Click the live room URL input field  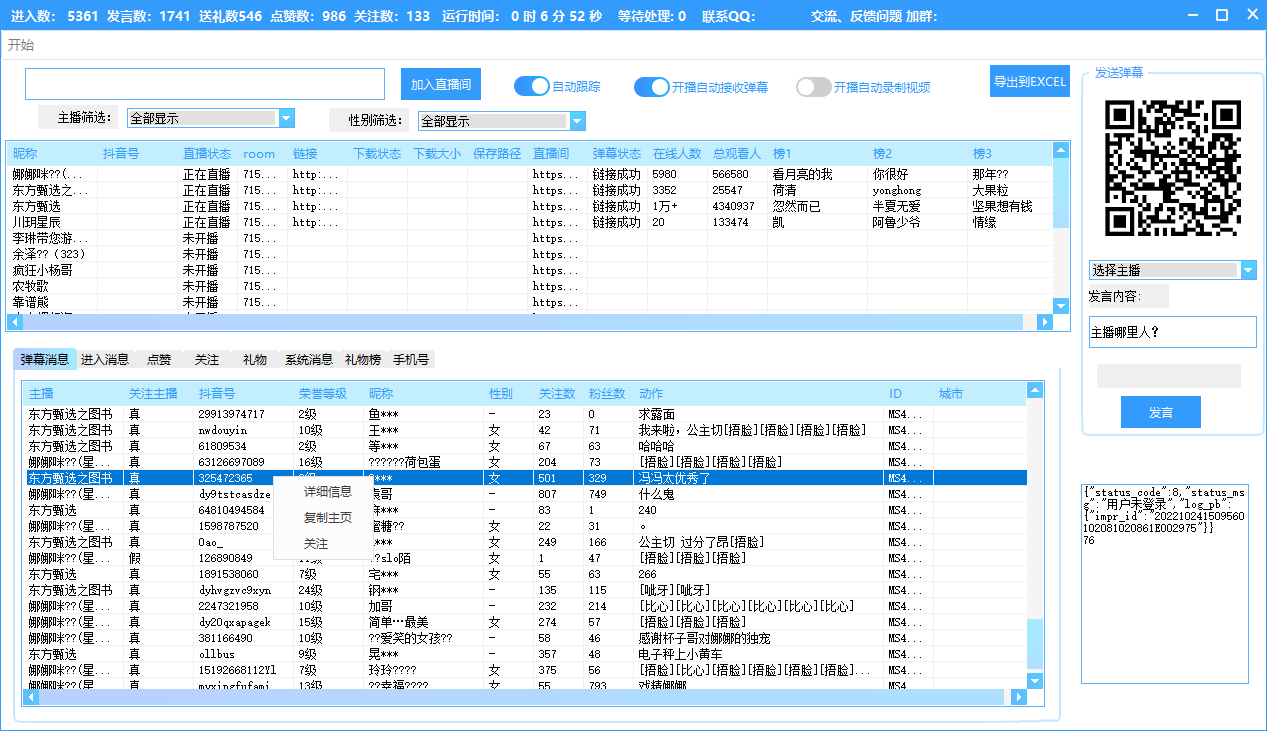205,84
